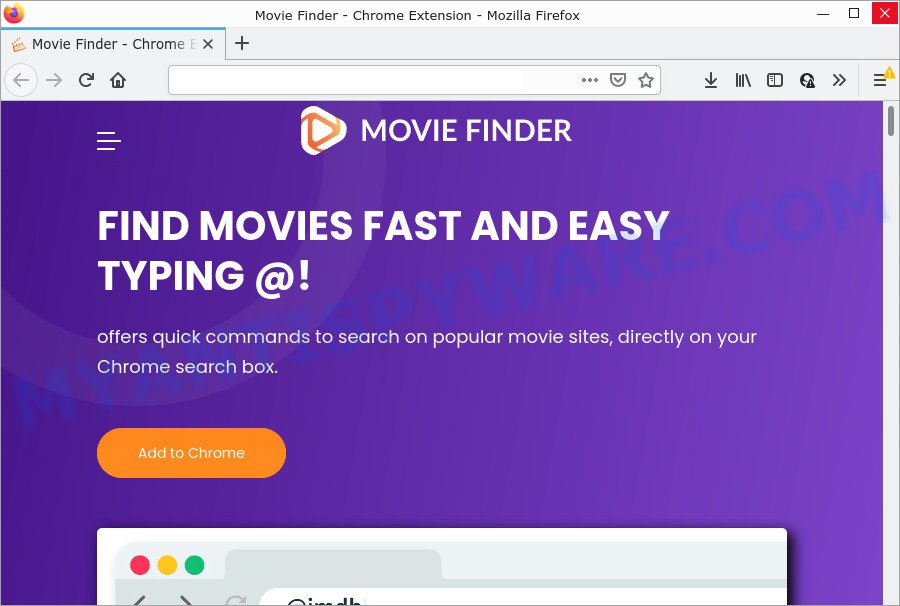Click the green dot in mockup browser
Image resolution: width=900 pixels, height=606 pixels.
tap(195, 565)
